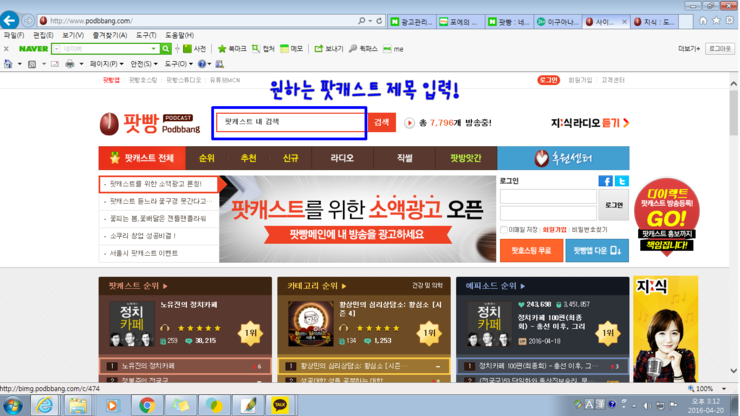Open the Windows Start button
Screen dimensions: 740x416
(x=13, y=406)
